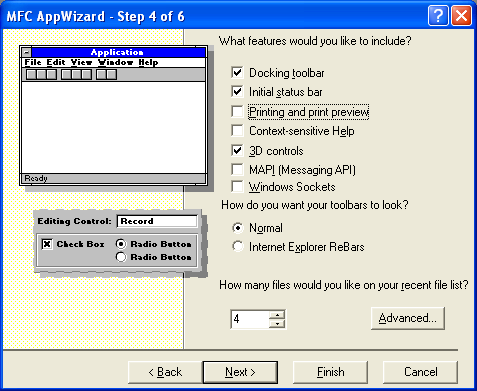Image resolution: width=477 pixels, height=391 pixels.
Task: Click the "How do you want your toolbars to look?" text
Action: [x=315, y=205]
